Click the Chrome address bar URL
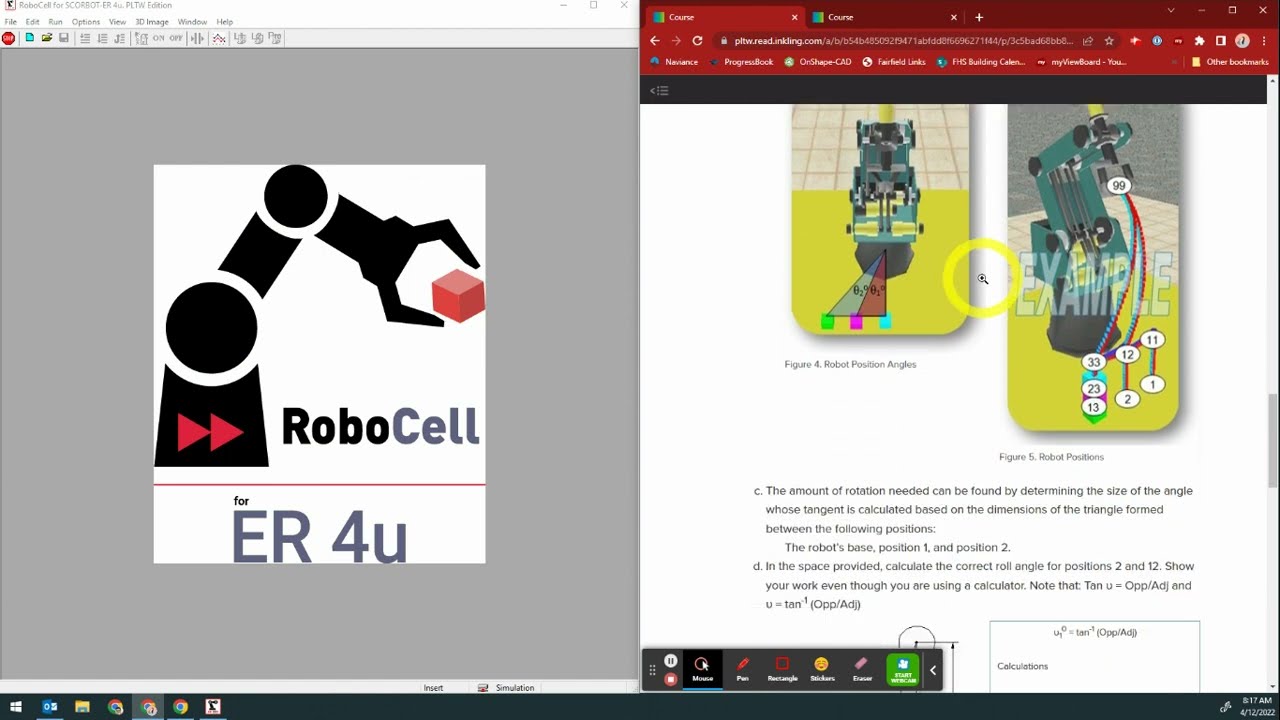 click(x=903, y=41)
